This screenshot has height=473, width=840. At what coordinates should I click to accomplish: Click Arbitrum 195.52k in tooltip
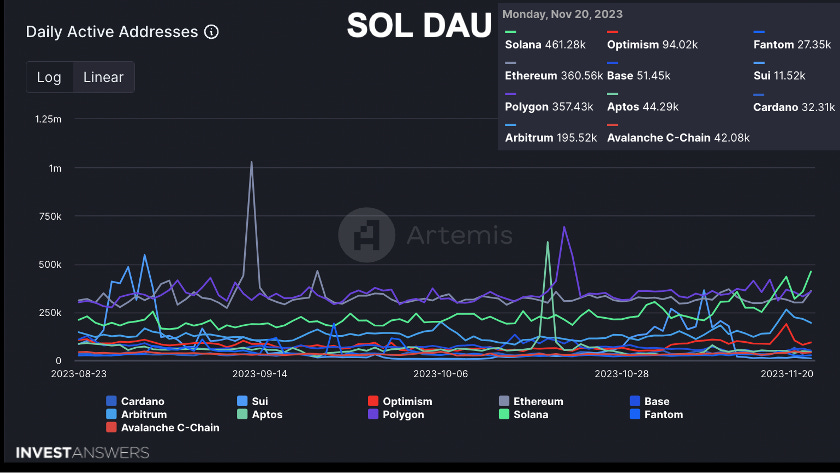tap(551, 138)
